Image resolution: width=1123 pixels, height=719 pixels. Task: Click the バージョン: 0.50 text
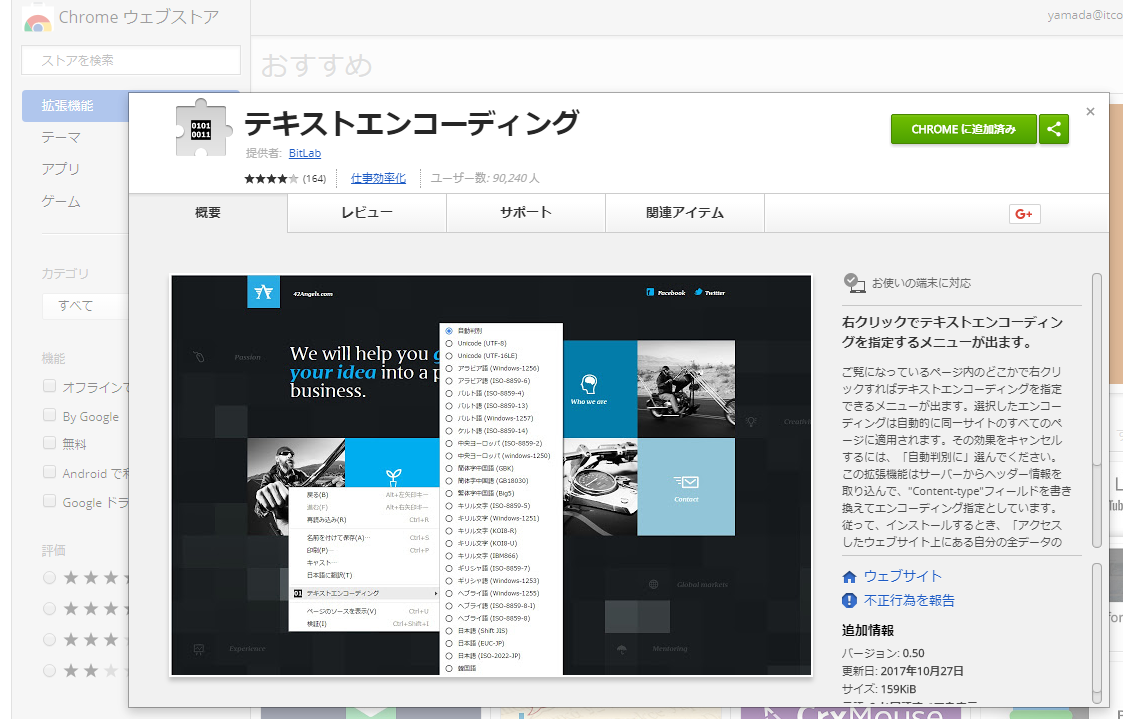pos(883,653)
